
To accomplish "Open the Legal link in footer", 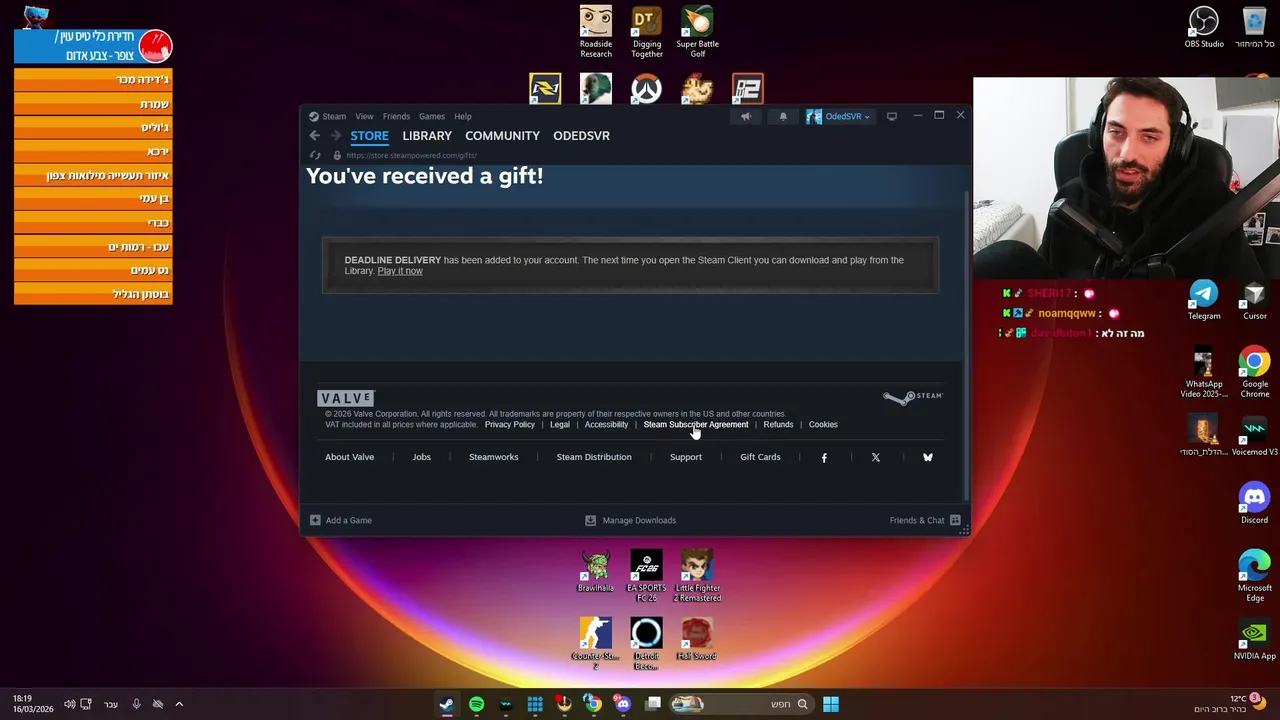I will point(559,424).
